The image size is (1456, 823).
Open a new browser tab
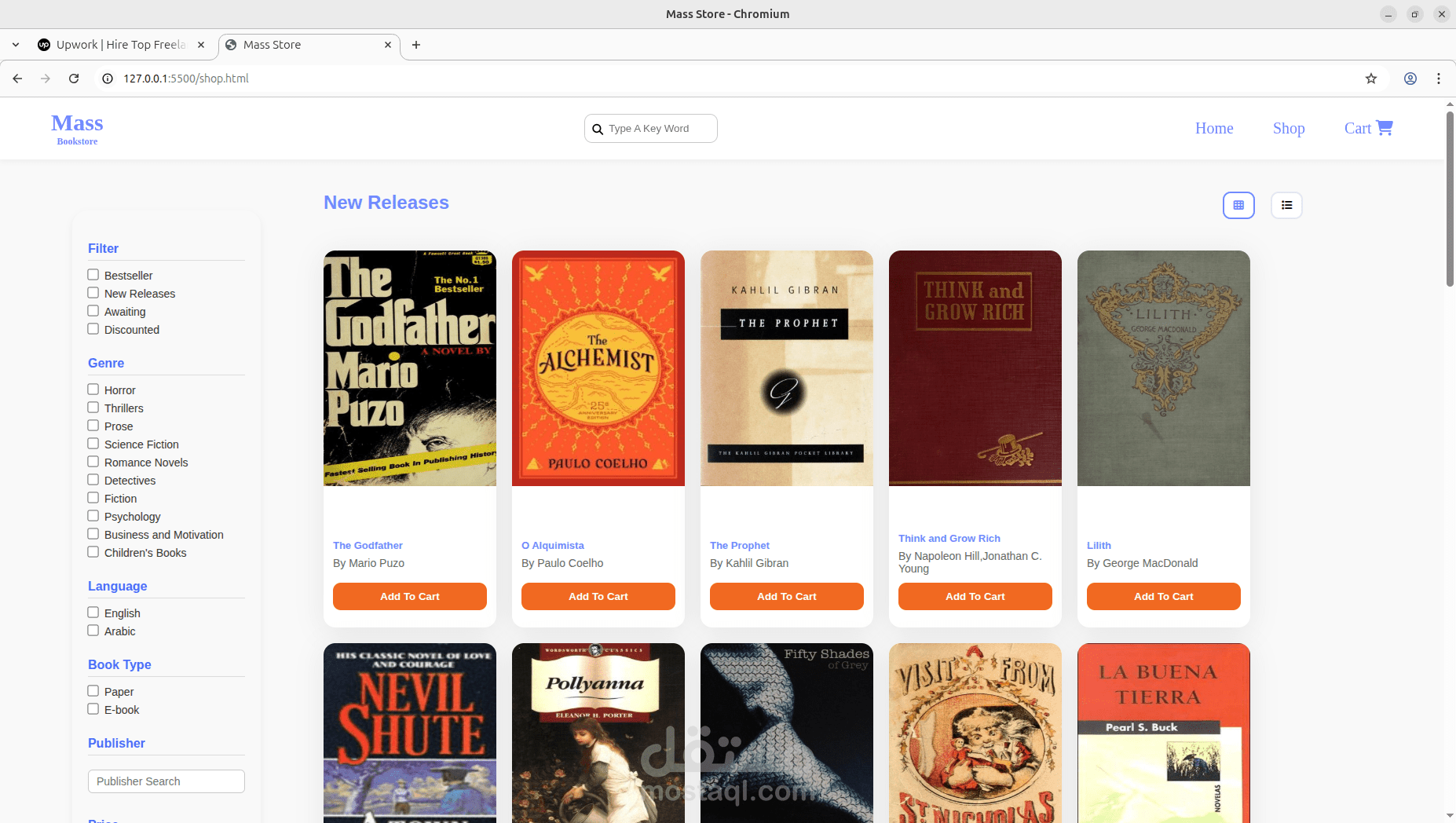pyautogui.click(x=416, y=45)
